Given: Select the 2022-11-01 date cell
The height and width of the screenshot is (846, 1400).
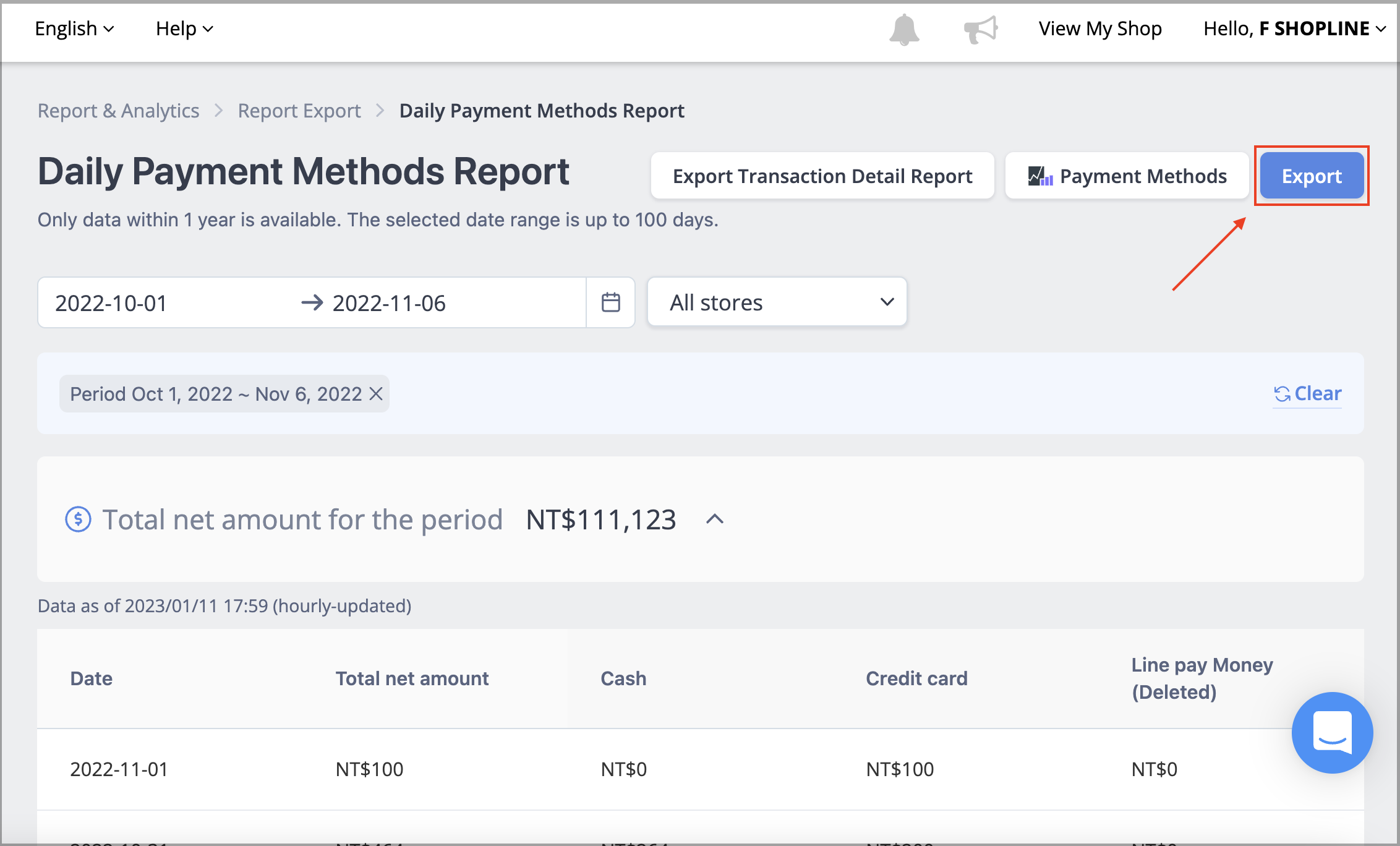Looking at the screenshot, I should [x=119, y=769].
